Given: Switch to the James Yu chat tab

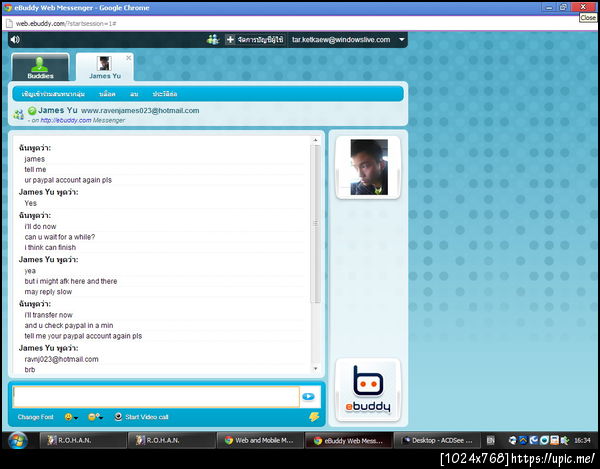Looking at the screenshot, I should coord(104,67).
